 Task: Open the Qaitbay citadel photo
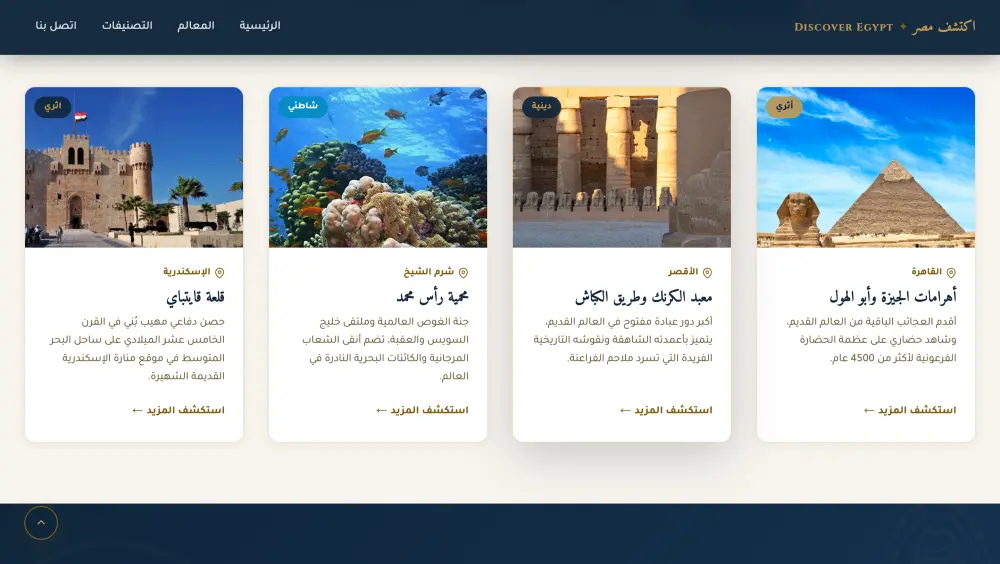pyautogui.click(x=134, y=167)
